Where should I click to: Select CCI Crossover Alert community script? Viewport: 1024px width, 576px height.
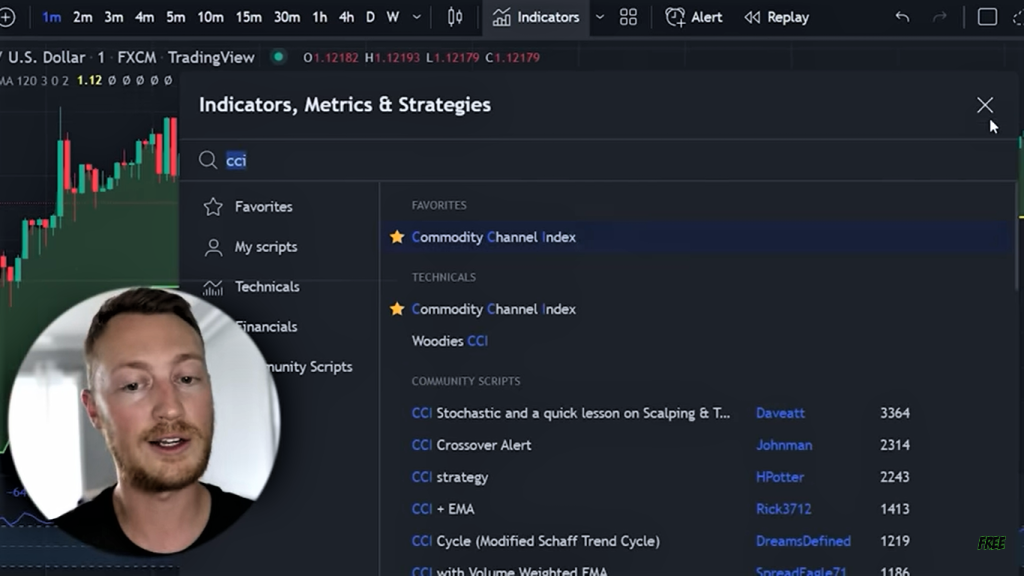tap(471, 445)
